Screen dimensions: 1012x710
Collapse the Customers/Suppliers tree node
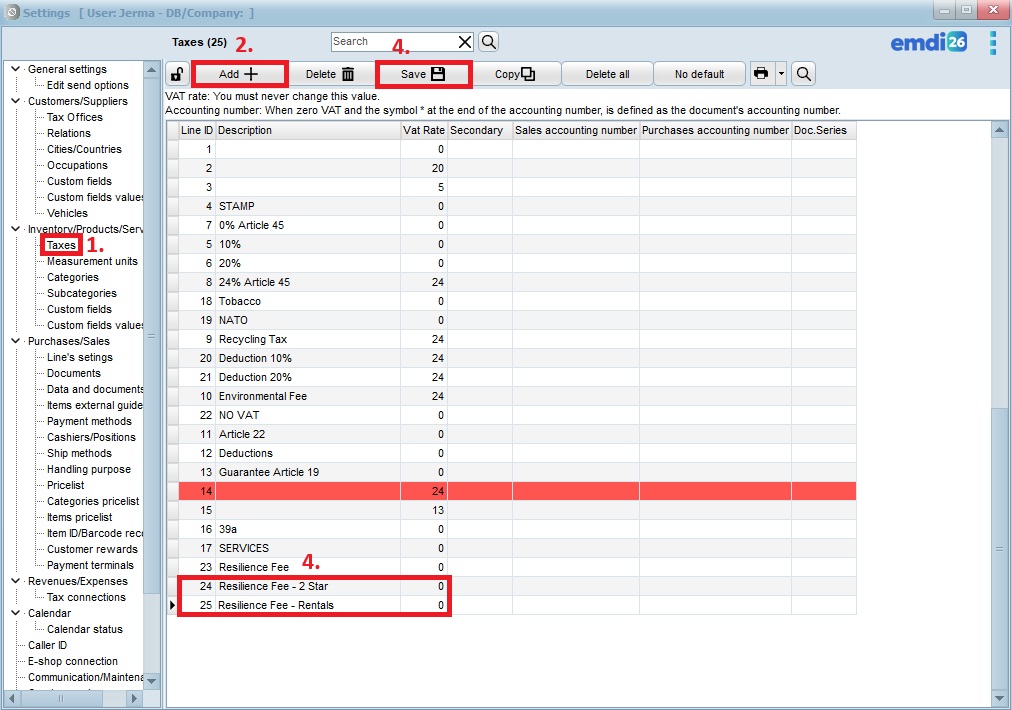[15, 101]
